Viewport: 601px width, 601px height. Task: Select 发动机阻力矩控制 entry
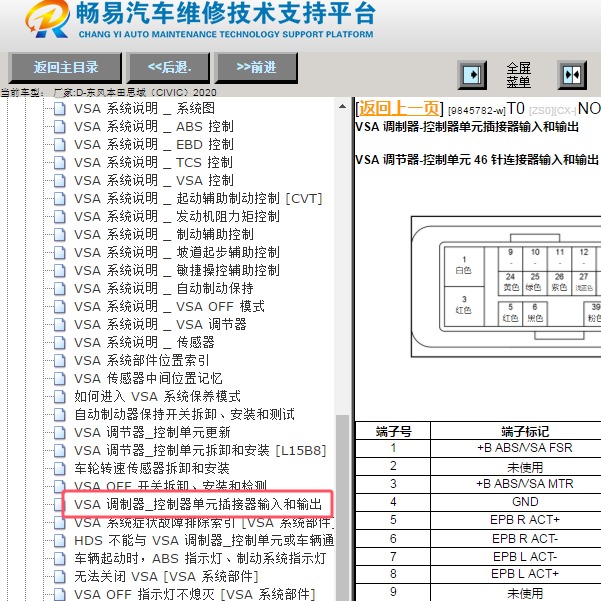[177, 217]
